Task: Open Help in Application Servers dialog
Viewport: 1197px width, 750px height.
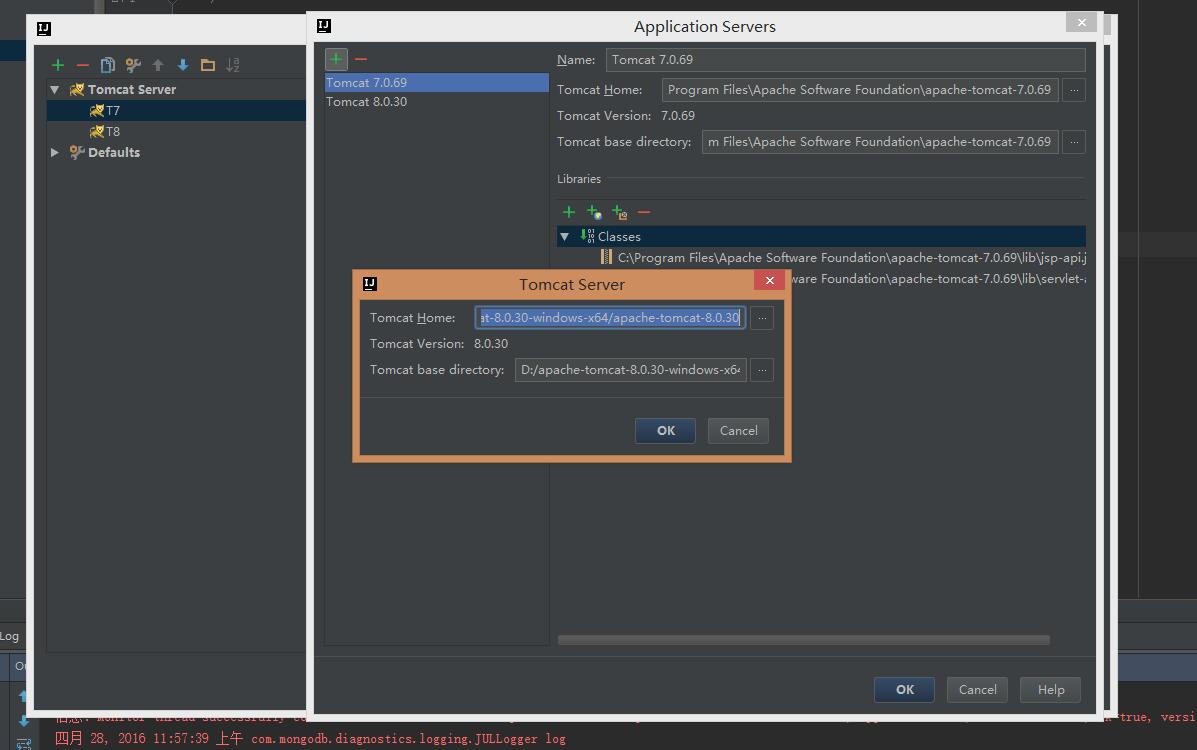Action: click(1050, 690)
